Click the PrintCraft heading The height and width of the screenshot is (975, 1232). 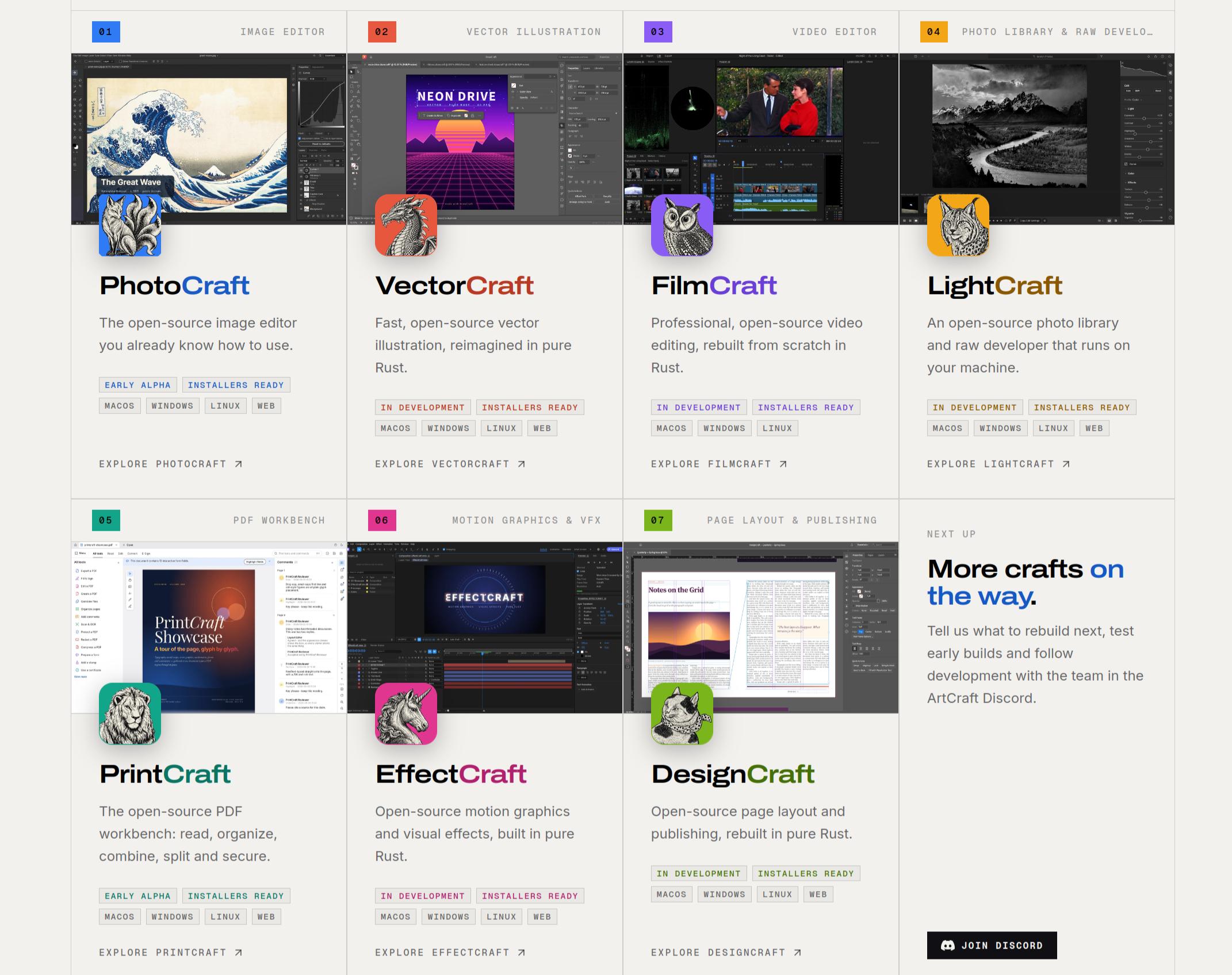[165, 774]
